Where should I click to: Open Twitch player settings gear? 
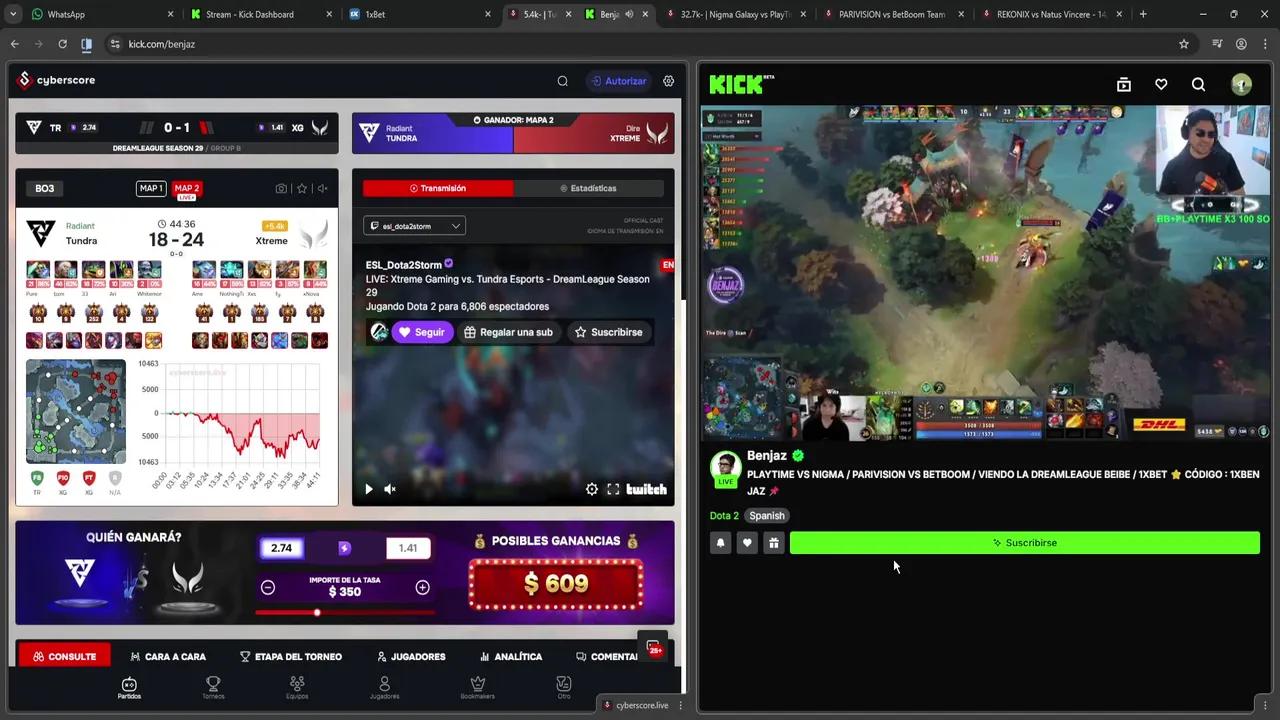click(591, 489)
